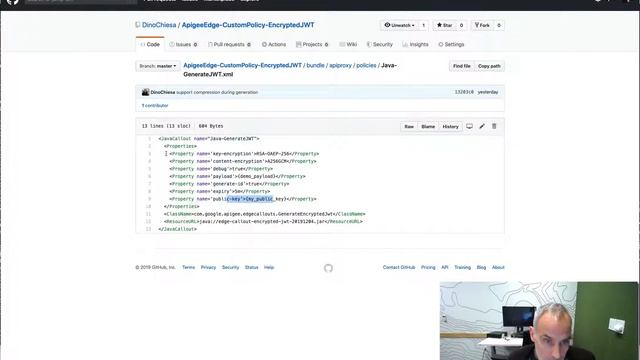640x360 pixels.
Task: Open Contact GitHub link
Action: coord(399,267)
